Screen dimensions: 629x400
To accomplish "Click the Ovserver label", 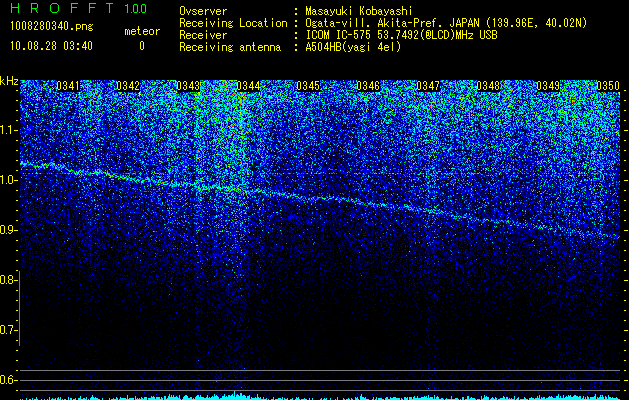I will click(203, 11).
